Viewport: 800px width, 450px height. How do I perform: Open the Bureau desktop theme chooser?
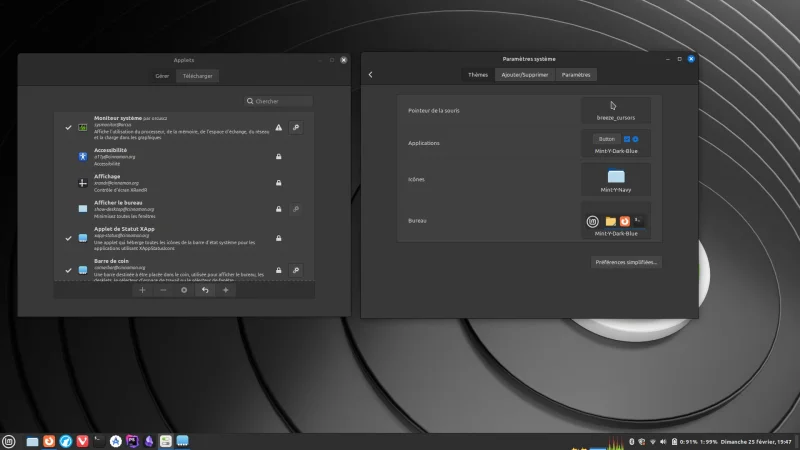pyautogui.click(x=616, y=221)
